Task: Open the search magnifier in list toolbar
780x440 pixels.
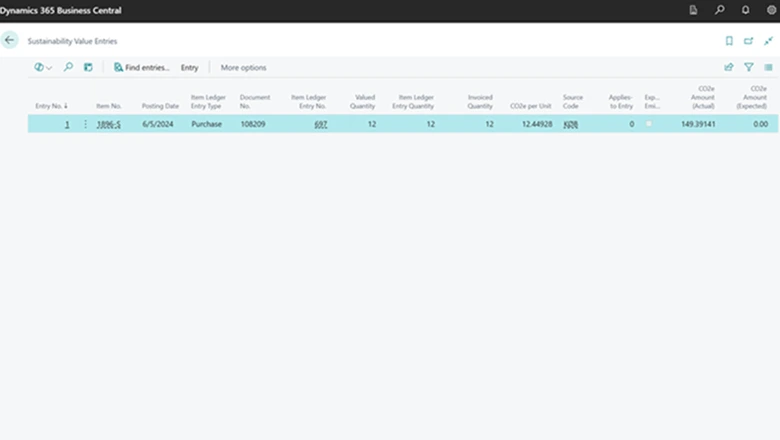Action: (68, 67)
